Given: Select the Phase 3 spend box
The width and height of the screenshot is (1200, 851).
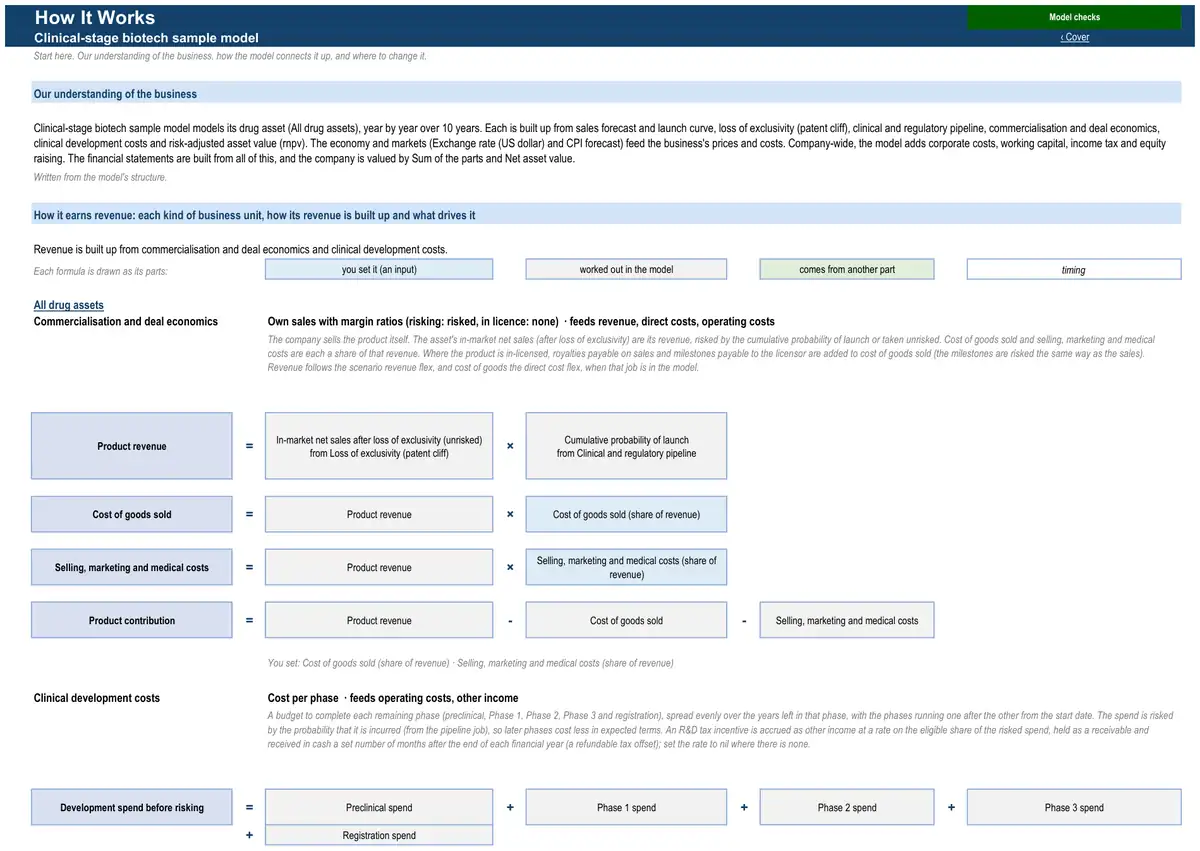Looking at the screenshot, I should pyautogui.click(x=1074, y=807).
